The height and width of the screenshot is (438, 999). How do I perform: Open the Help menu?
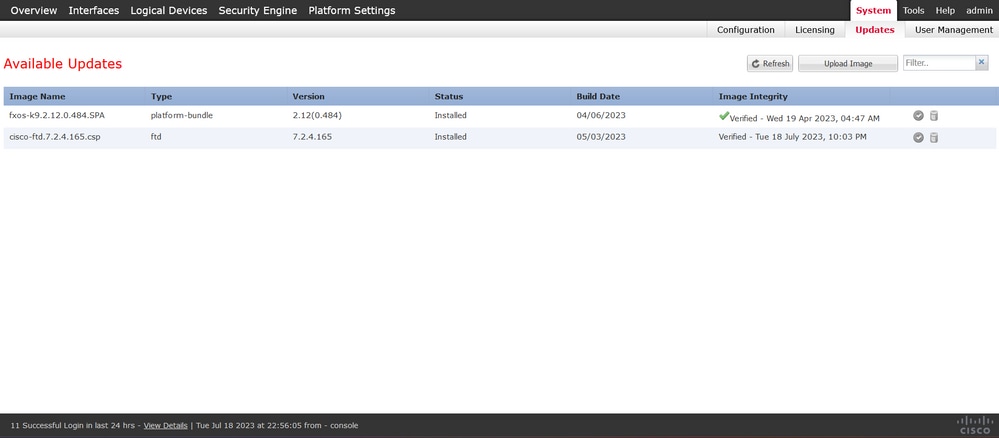[x=945, y=10]
